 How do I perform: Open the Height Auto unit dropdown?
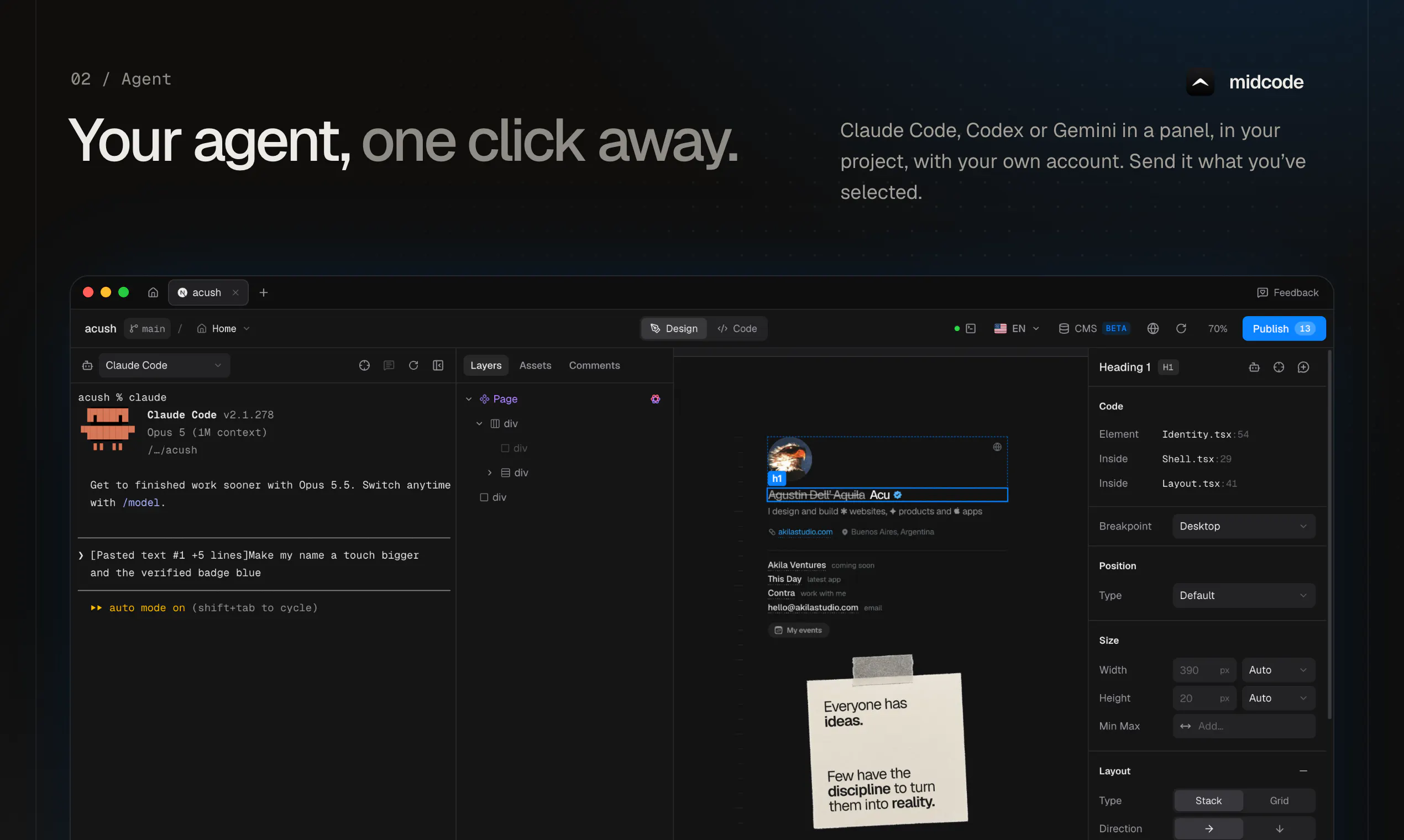(1278, 699)
